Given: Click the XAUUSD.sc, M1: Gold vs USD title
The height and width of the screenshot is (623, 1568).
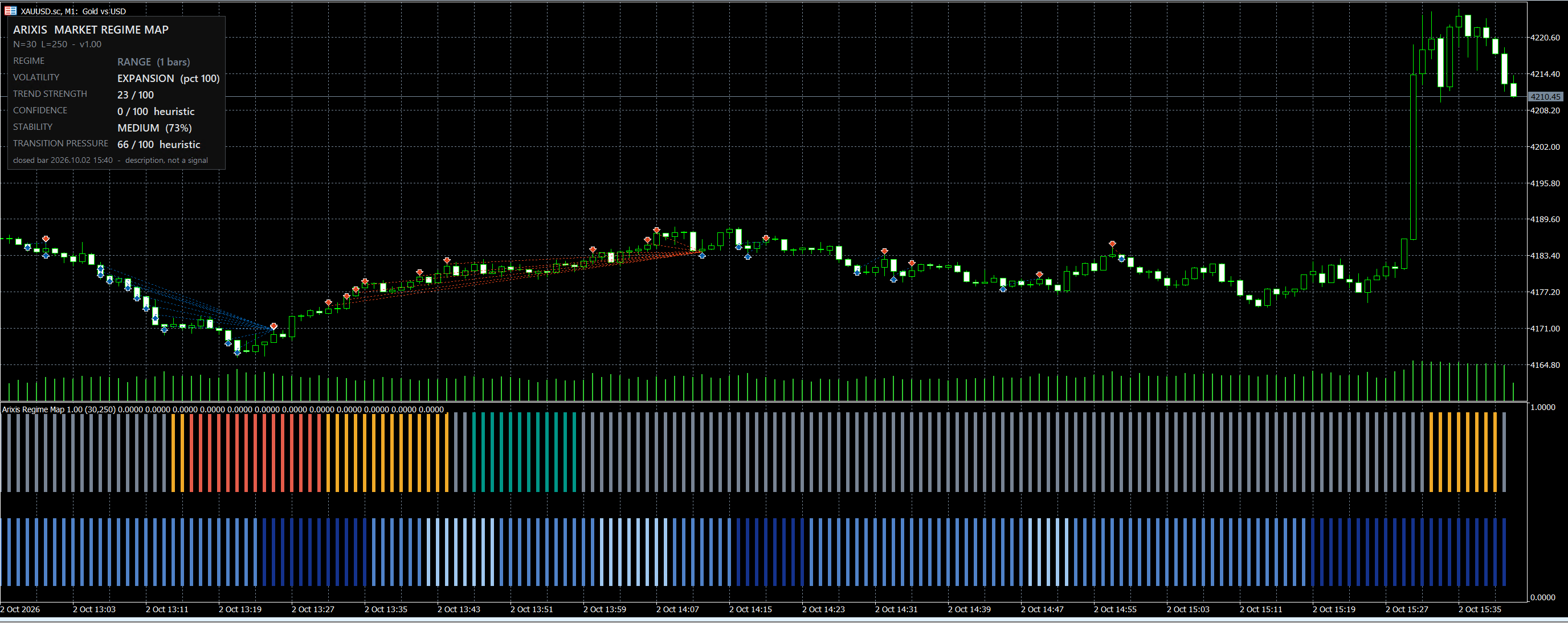Looking at the screenshot, I should point(73,11).
